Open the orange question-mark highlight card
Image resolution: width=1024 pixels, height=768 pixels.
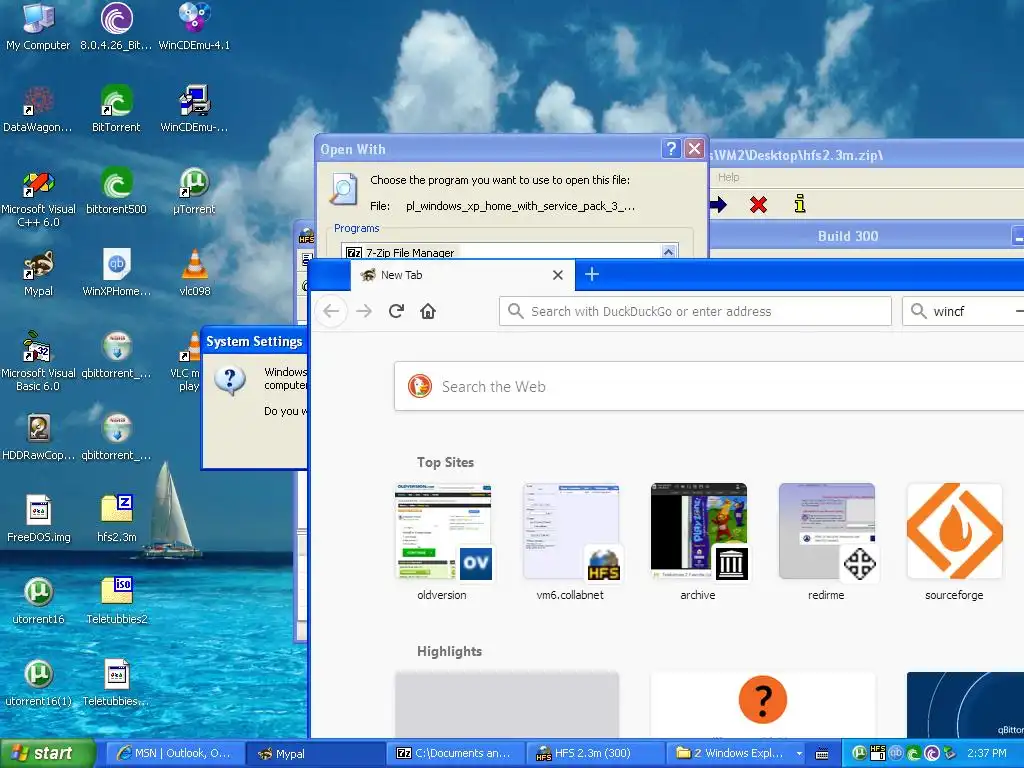[x=763, y=704]
